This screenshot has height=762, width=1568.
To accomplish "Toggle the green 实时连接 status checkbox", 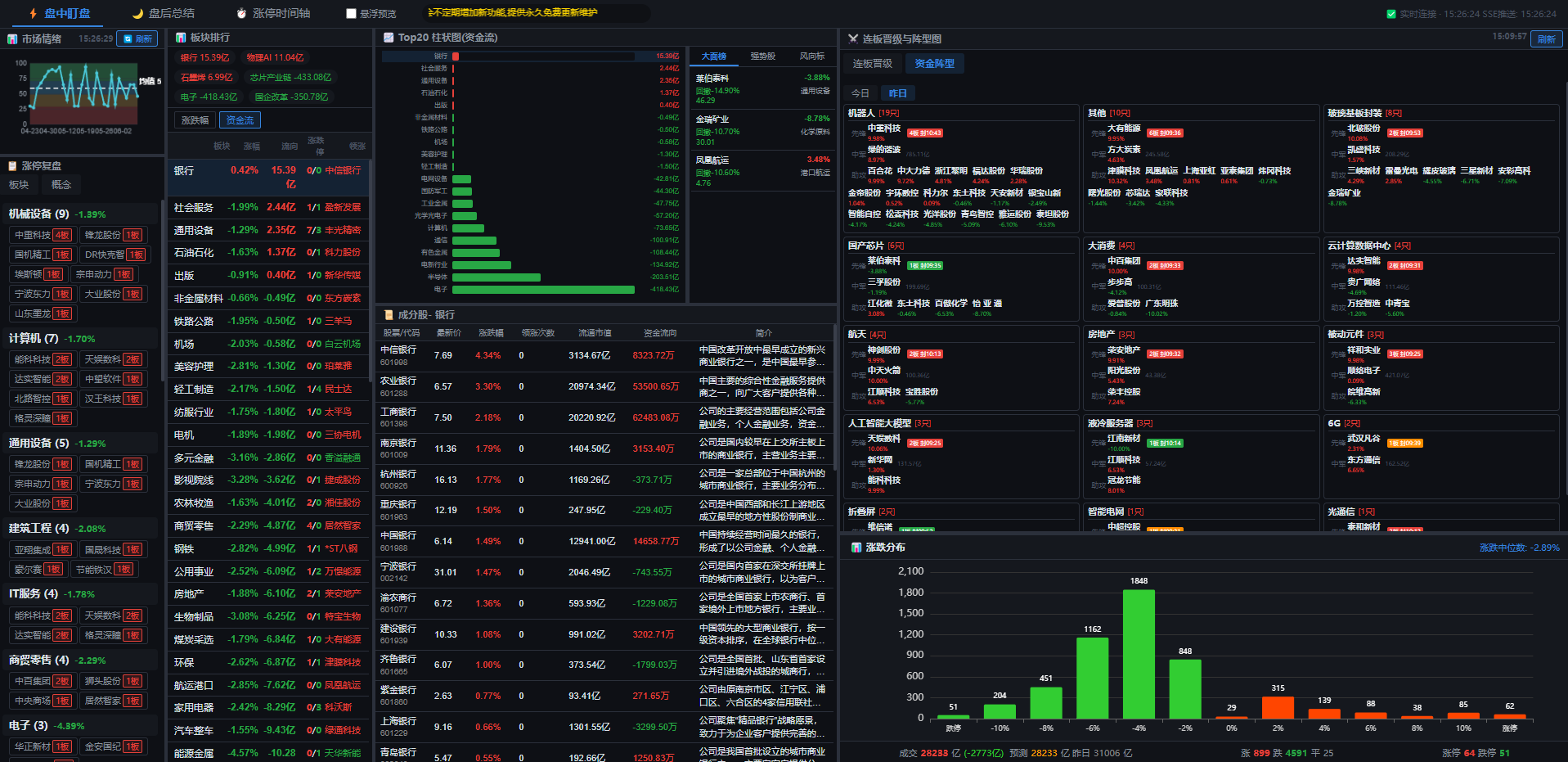I will click(x=1391, y=14).
